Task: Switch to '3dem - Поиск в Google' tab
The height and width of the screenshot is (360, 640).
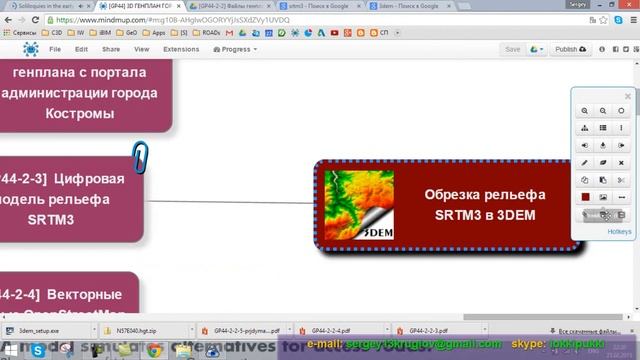Action: (x=410, y=6)
